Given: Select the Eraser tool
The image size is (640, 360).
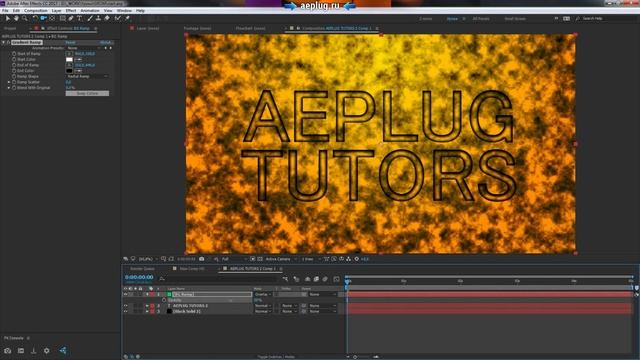Looking at the screenshot, I should pos(107,18).
